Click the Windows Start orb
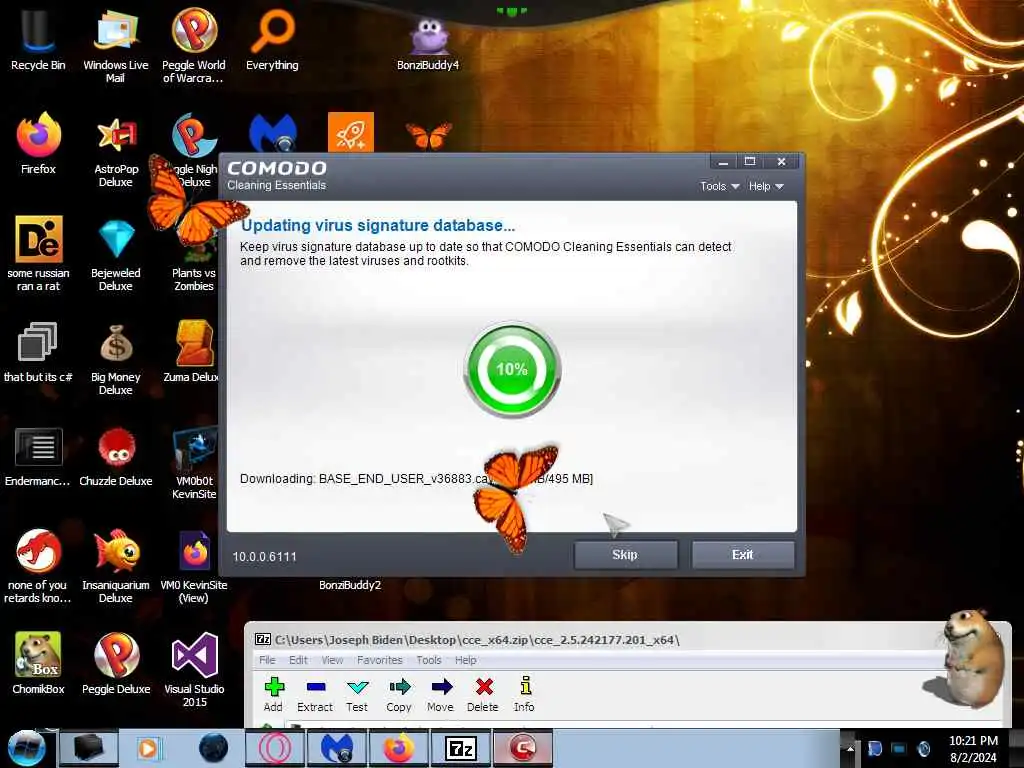The height and width of the screenshot is (768, 1024). click(x=26, y=748)
